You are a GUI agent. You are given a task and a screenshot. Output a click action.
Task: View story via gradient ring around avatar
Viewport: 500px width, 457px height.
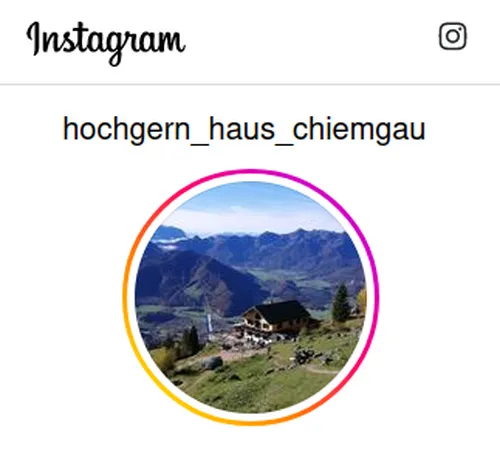(251, 297)
